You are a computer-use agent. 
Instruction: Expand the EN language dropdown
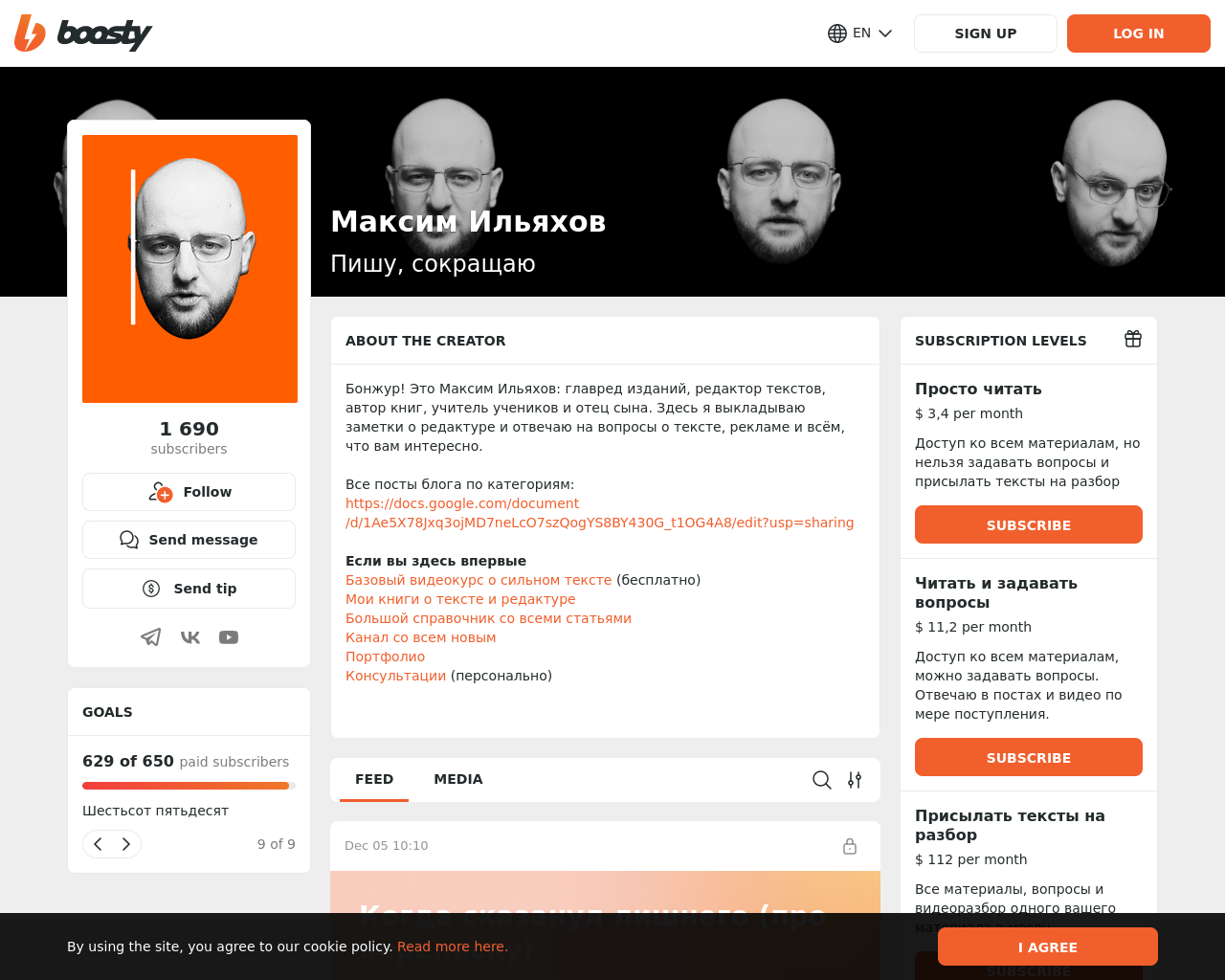(x=860, y=33)
